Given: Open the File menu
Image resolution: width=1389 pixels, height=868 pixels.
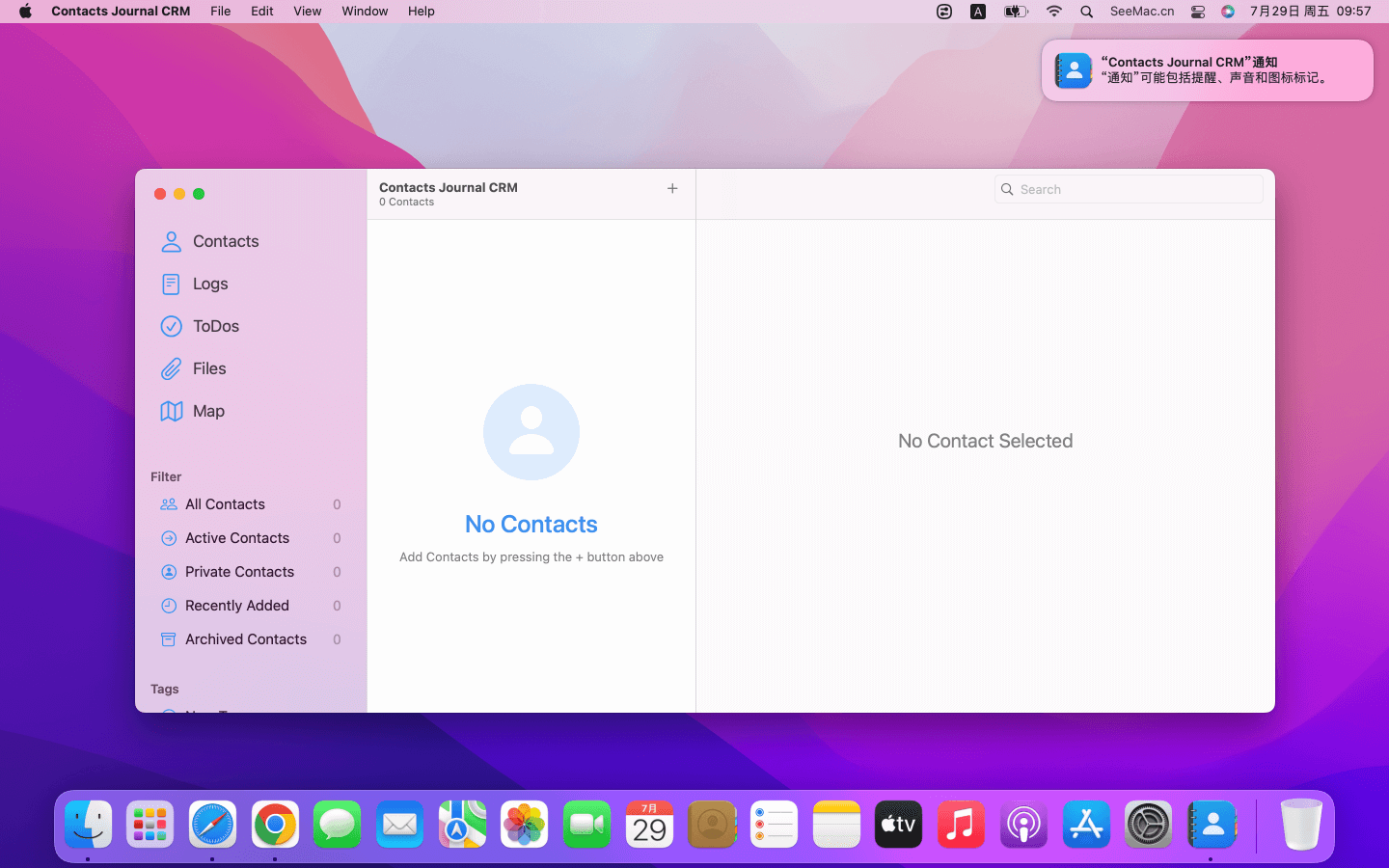Looking at the screenshot, I should [221, 12].
